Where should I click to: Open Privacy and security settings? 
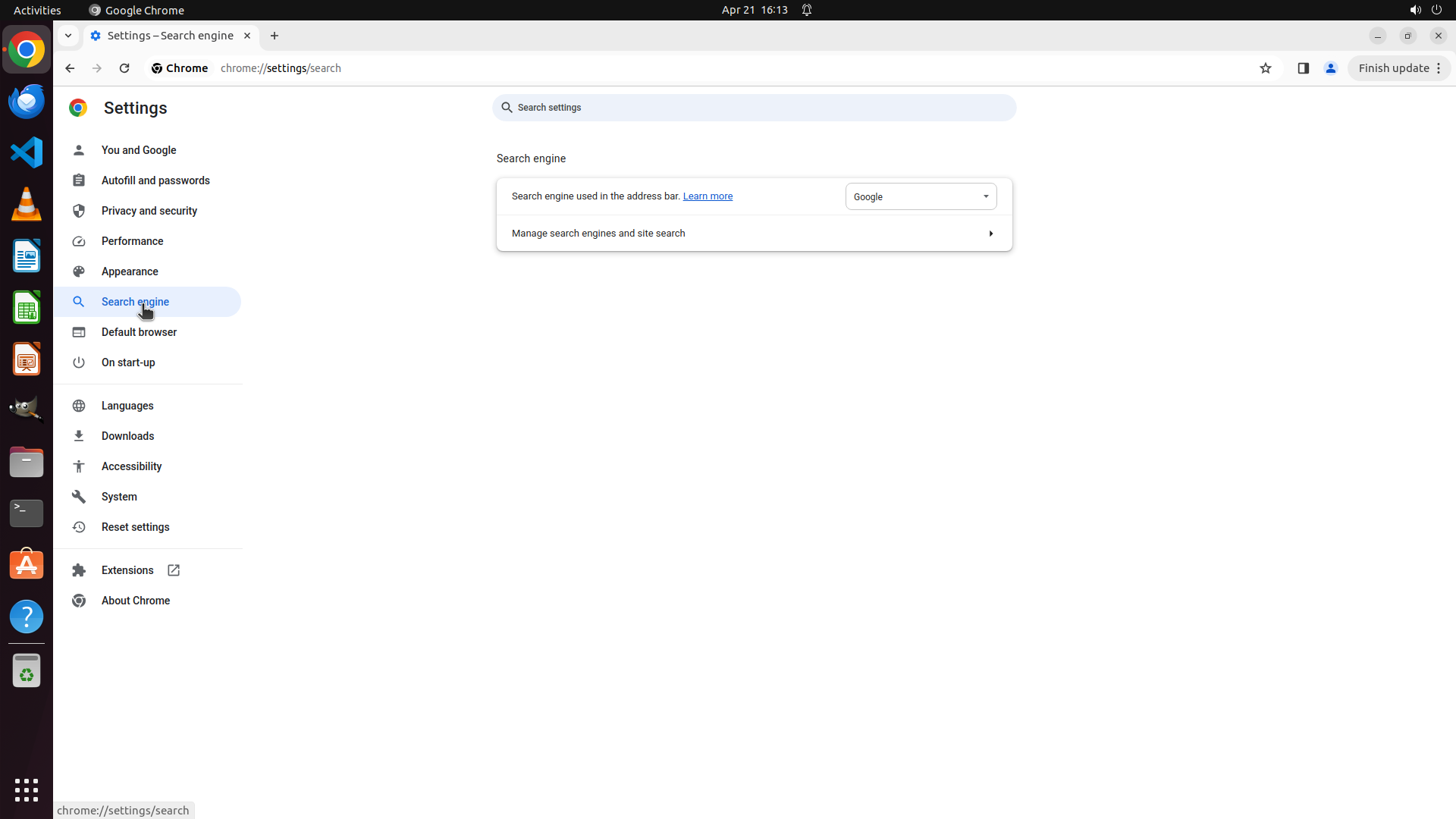click(149, 211)
